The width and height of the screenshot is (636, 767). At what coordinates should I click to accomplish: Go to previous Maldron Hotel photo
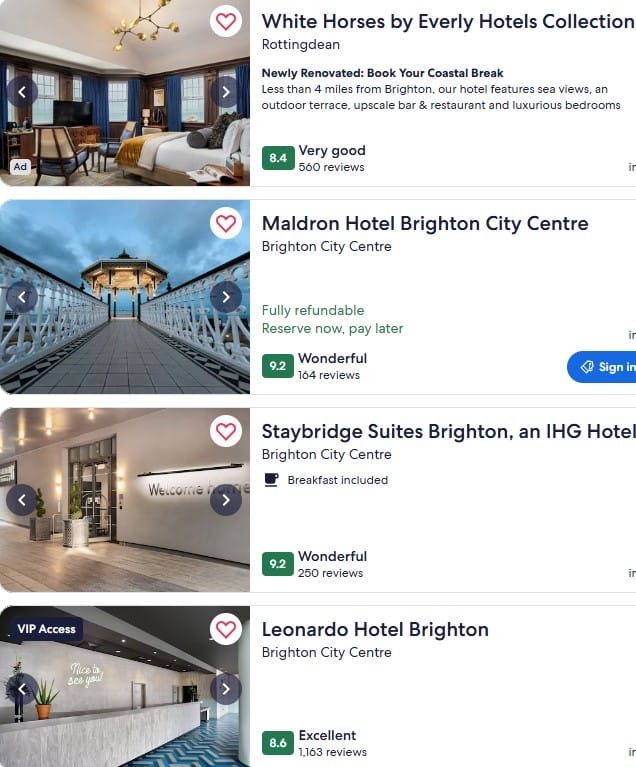coord(22,297)
